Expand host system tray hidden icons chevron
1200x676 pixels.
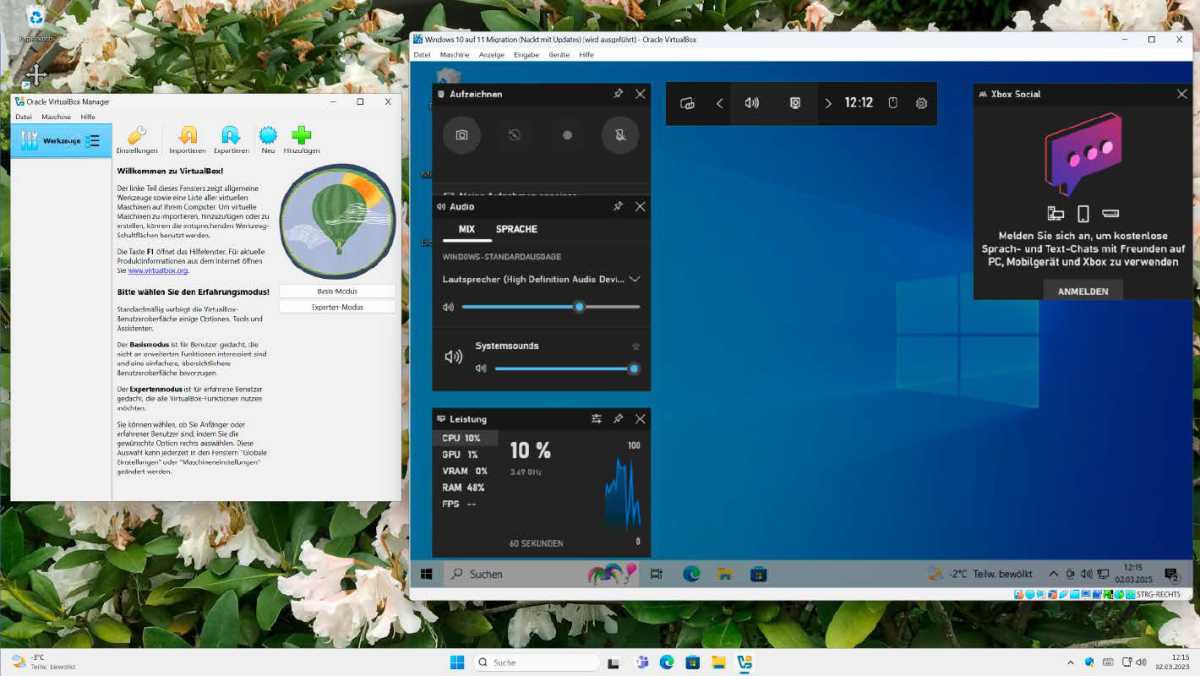click(x=1071, y=662)
